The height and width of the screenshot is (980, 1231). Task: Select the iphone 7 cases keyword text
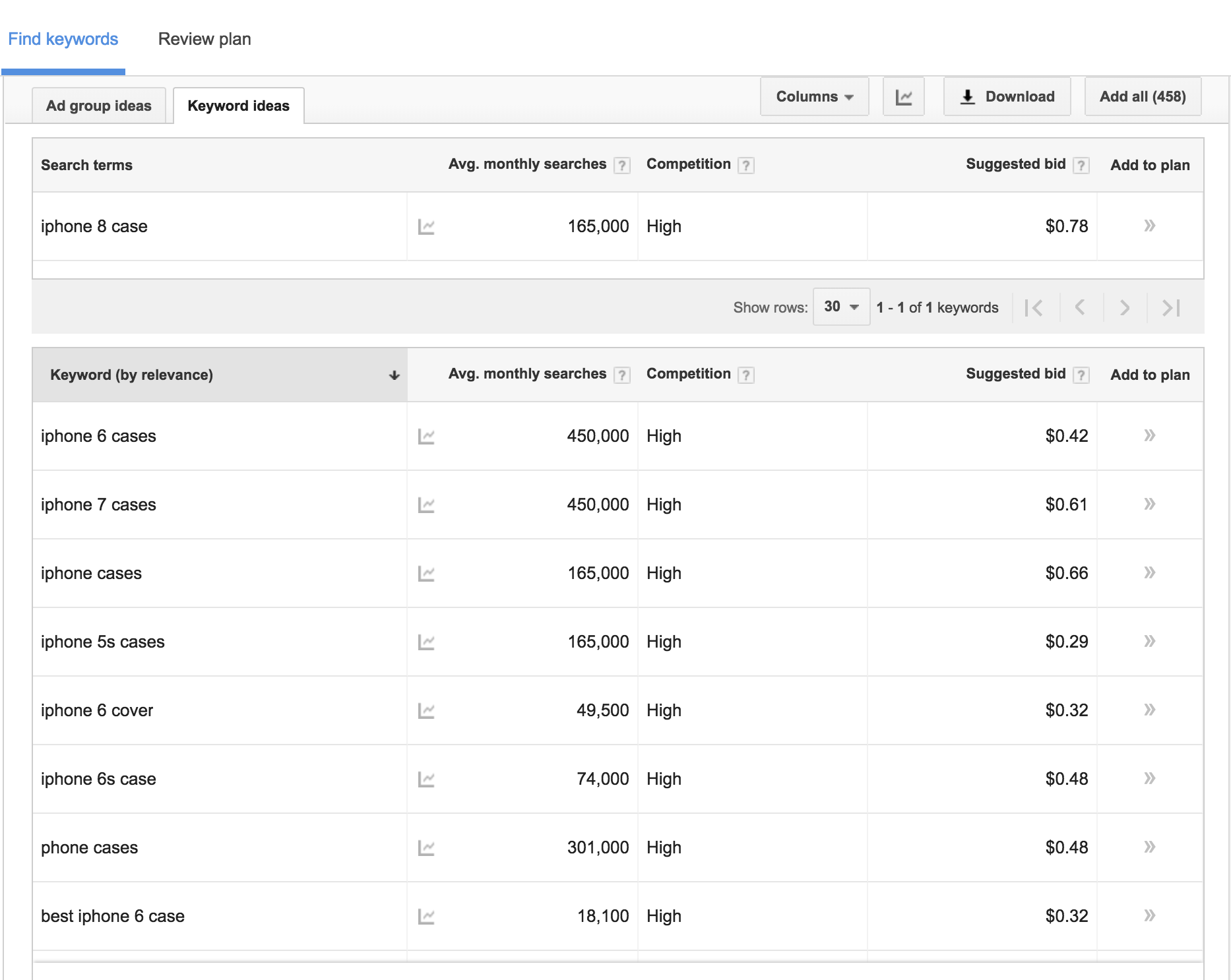(98, 505)
